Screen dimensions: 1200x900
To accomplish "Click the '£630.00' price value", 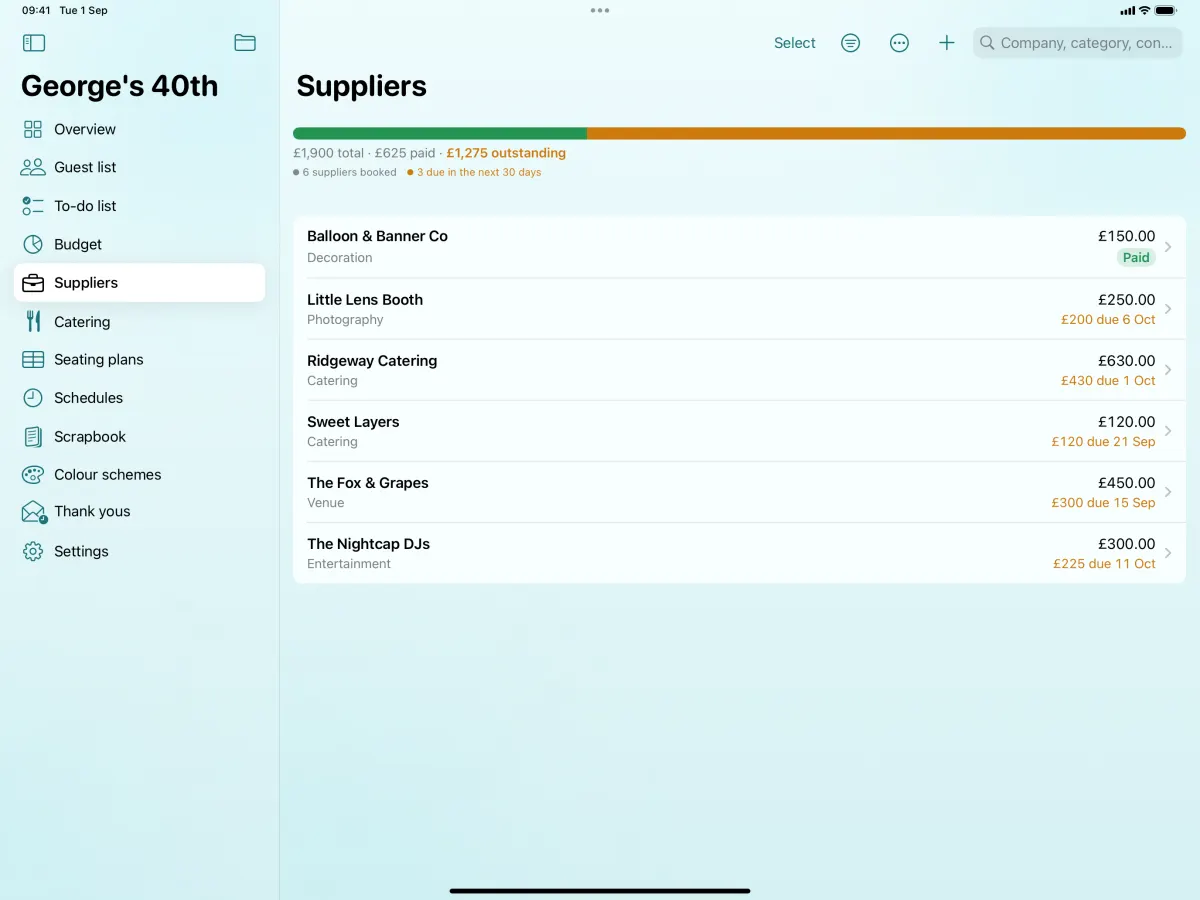I will coord(1127,360).
